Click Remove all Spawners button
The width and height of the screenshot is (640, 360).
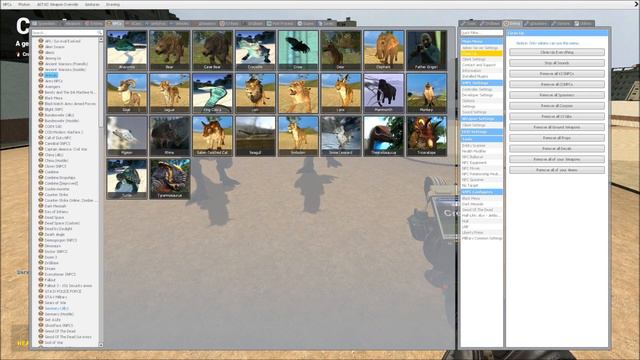(x=557, y=95)
